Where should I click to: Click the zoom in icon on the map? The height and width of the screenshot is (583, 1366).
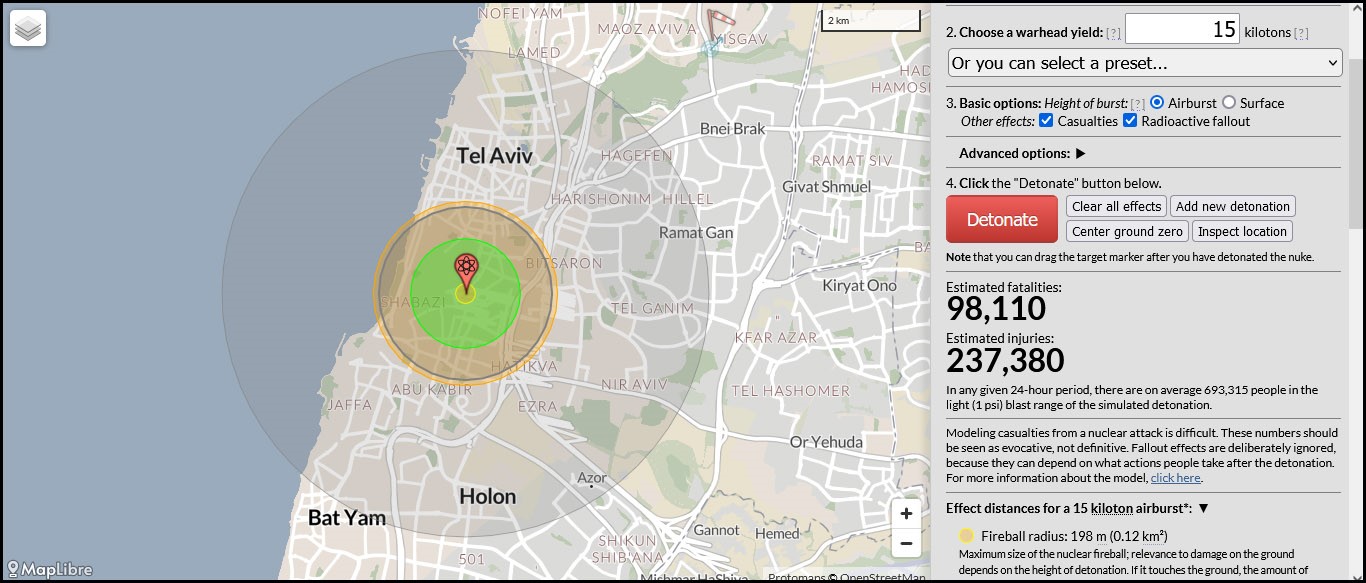[x=905, y=513]
